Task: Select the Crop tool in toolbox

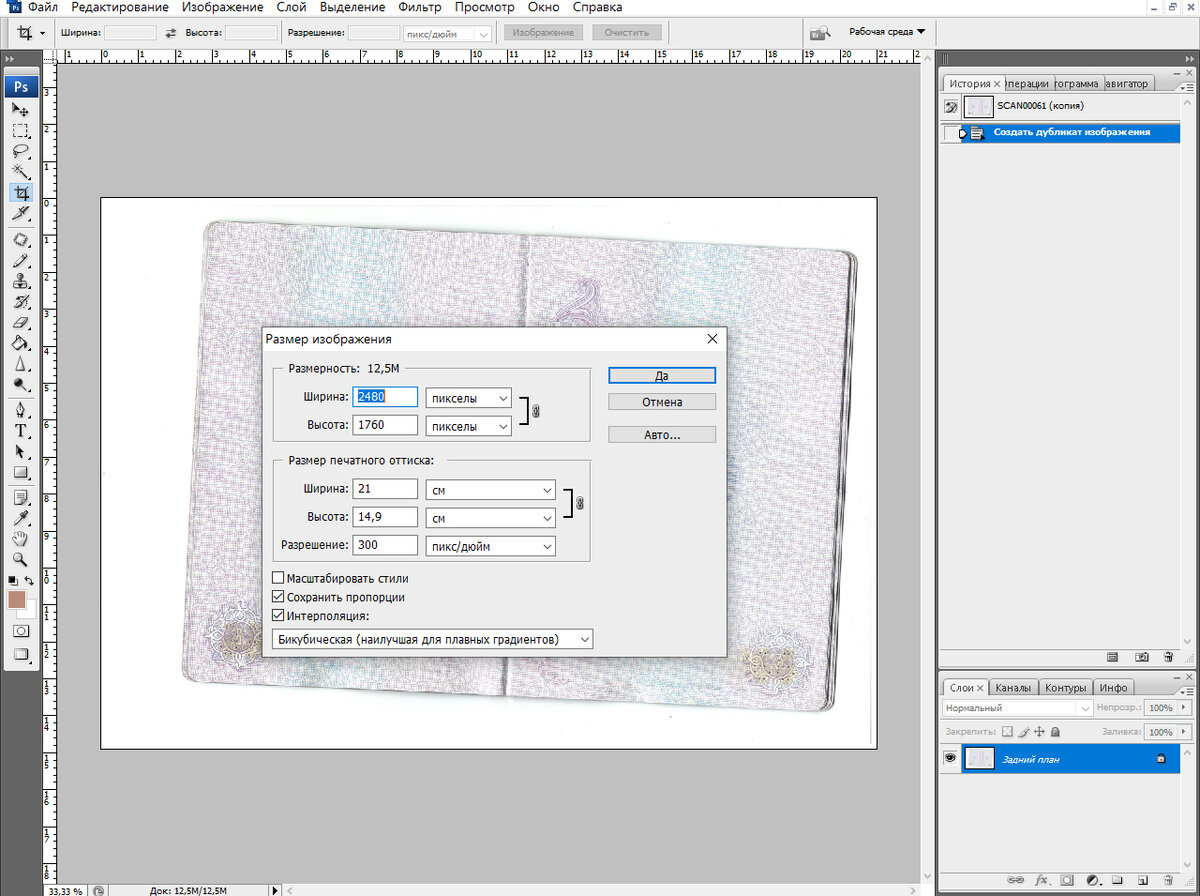Action: 20,193
